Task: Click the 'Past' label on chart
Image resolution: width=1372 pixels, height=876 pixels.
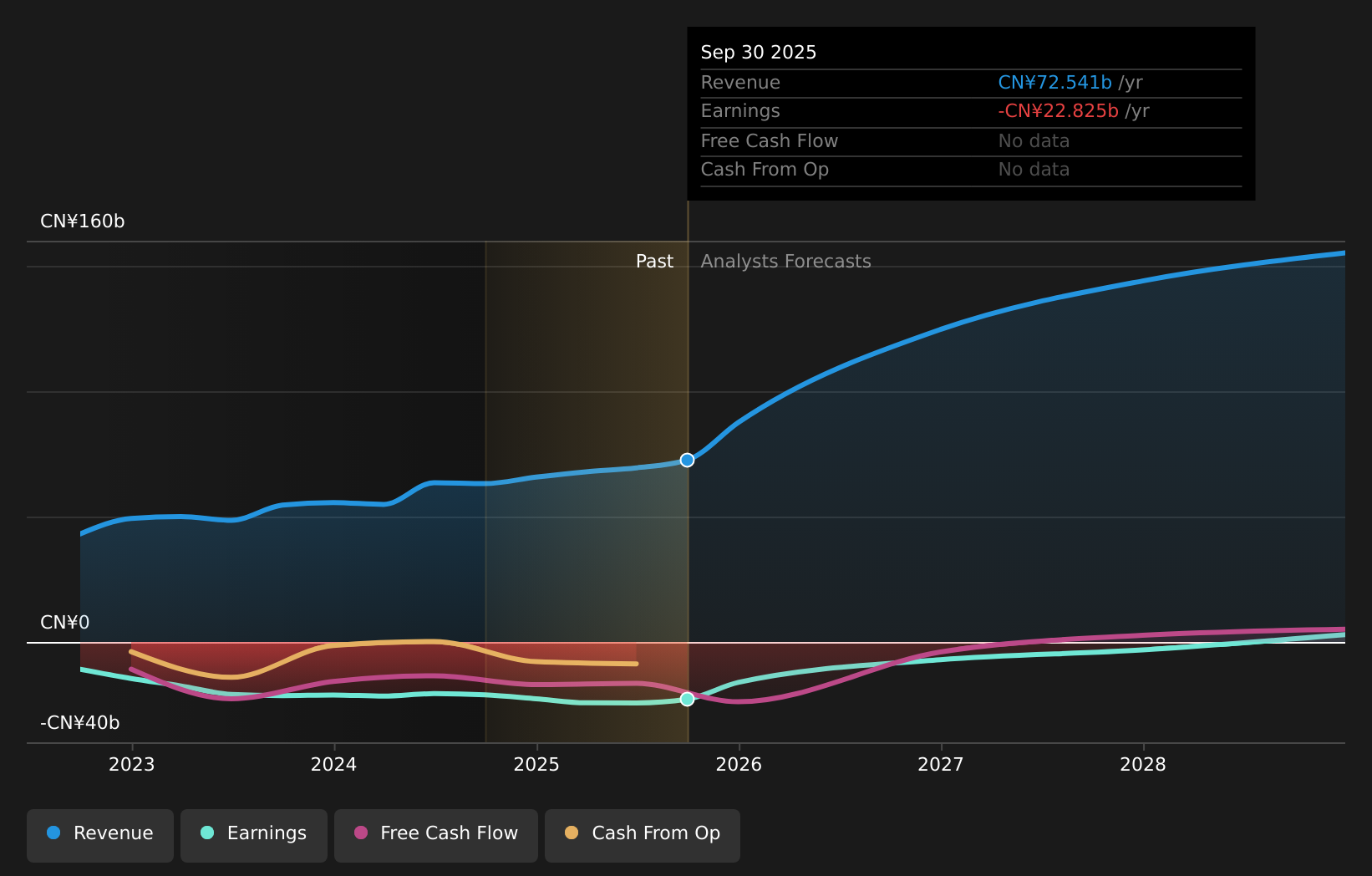Action: point(654,262)
